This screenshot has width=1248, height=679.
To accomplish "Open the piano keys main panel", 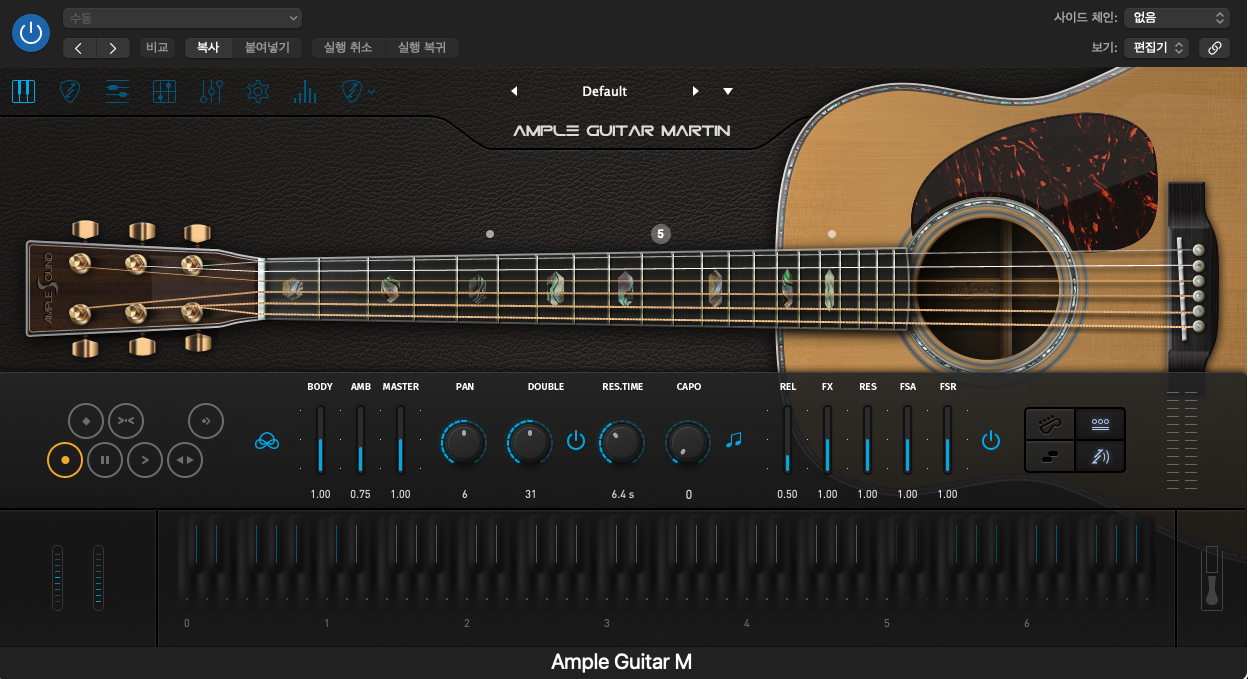I will click(x=23, y=92).
